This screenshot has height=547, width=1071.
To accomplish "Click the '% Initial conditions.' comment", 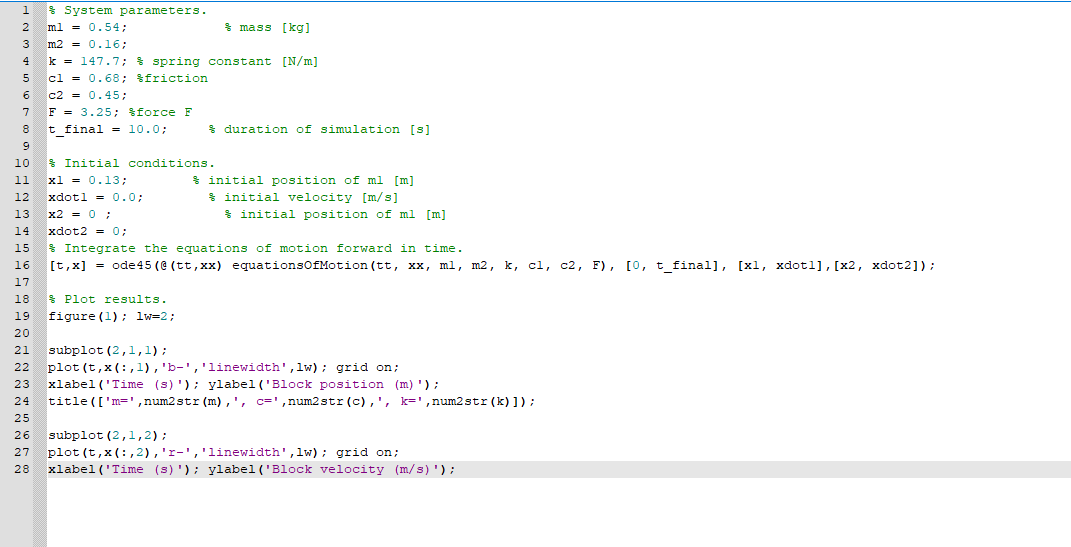I will (x=131, y=163).
